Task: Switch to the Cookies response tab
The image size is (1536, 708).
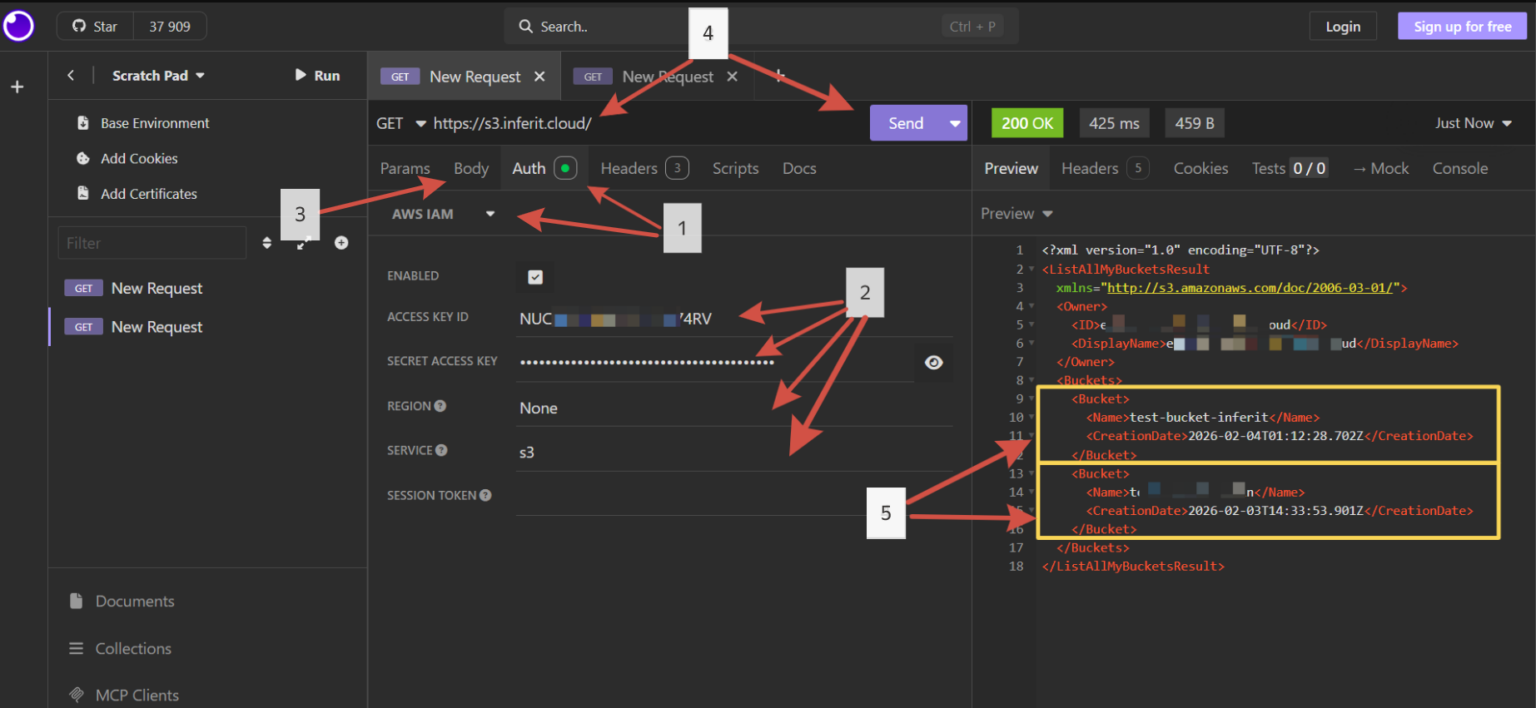Action: 1201,168
